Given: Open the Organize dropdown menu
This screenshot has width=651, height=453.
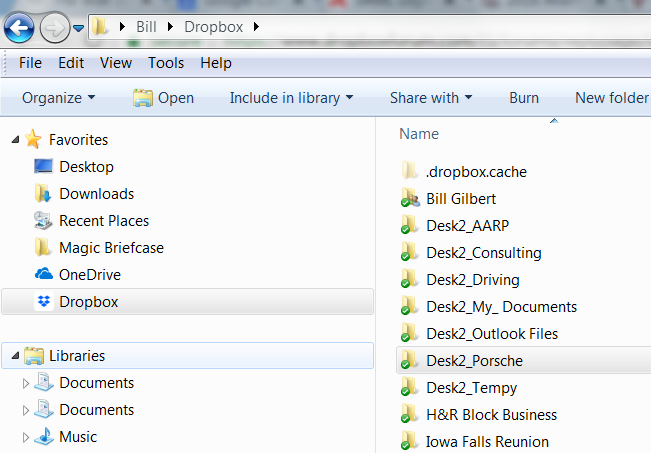Looking at the screenshot, I should [59, 98].
